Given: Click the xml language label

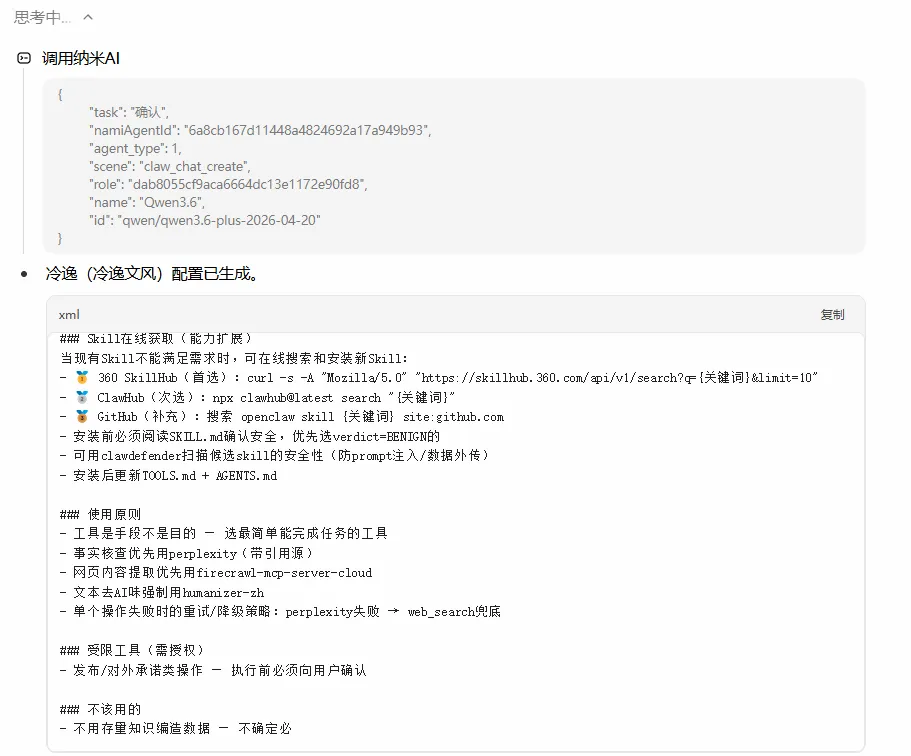Looking at the screenshot, I should 69,314.
